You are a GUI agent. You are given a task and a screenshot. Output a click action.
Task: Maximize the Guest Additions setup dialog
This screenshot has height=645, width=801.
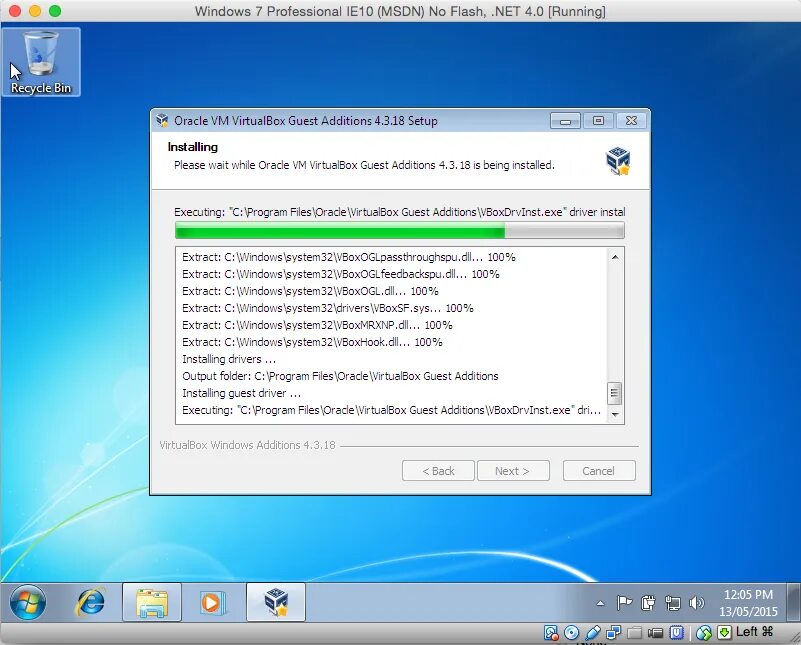[x=598, y=121]
